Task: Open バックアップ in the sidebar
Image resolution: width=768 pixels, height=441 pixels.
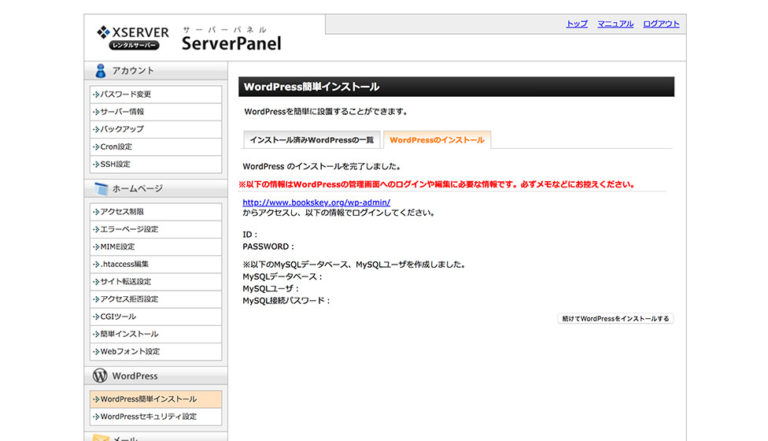Action: pos(156,129)
